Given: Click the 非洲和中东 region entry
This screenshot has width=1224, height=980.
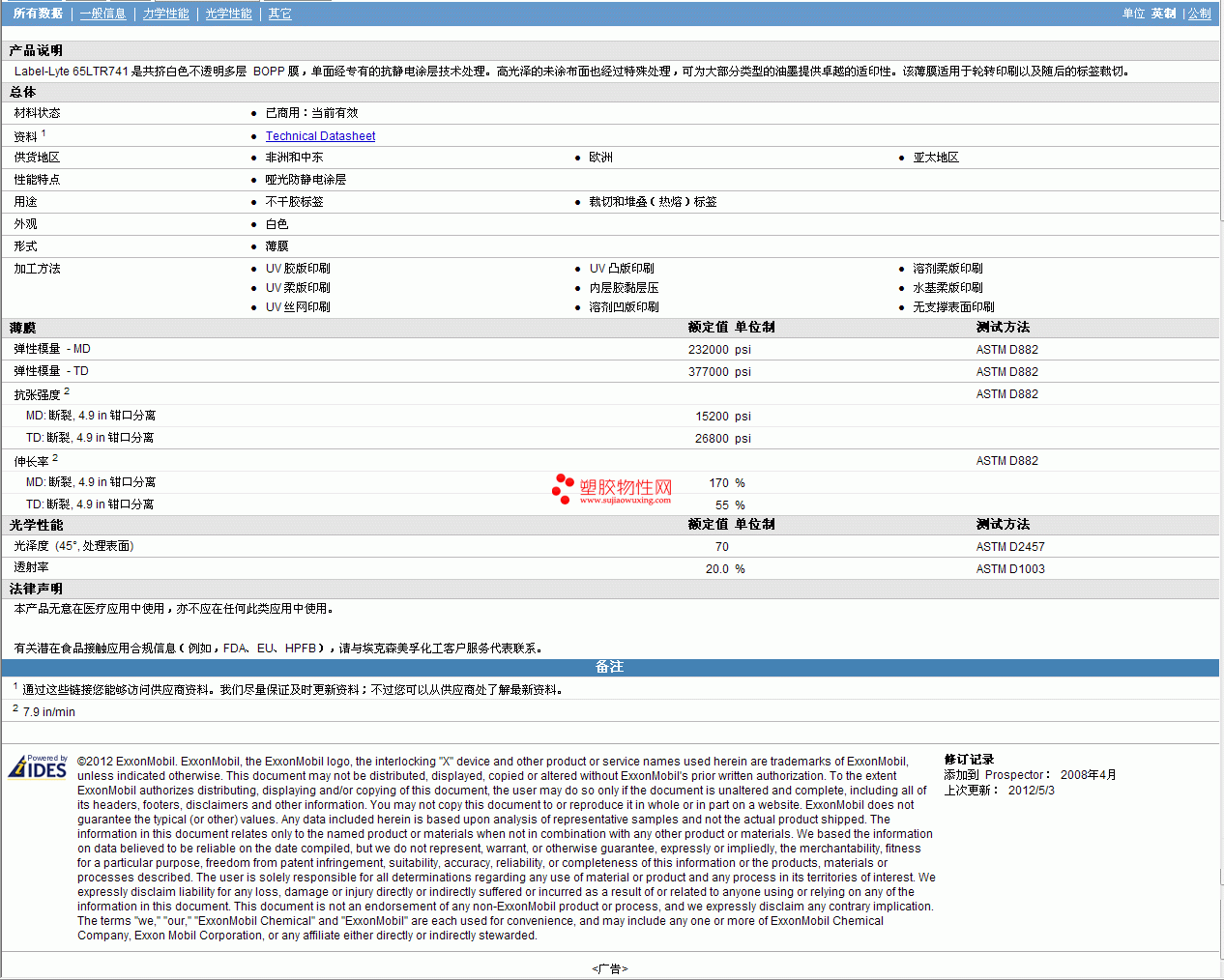Looking at the screenshot, I should pyautogui.click(x=294, y=158).
